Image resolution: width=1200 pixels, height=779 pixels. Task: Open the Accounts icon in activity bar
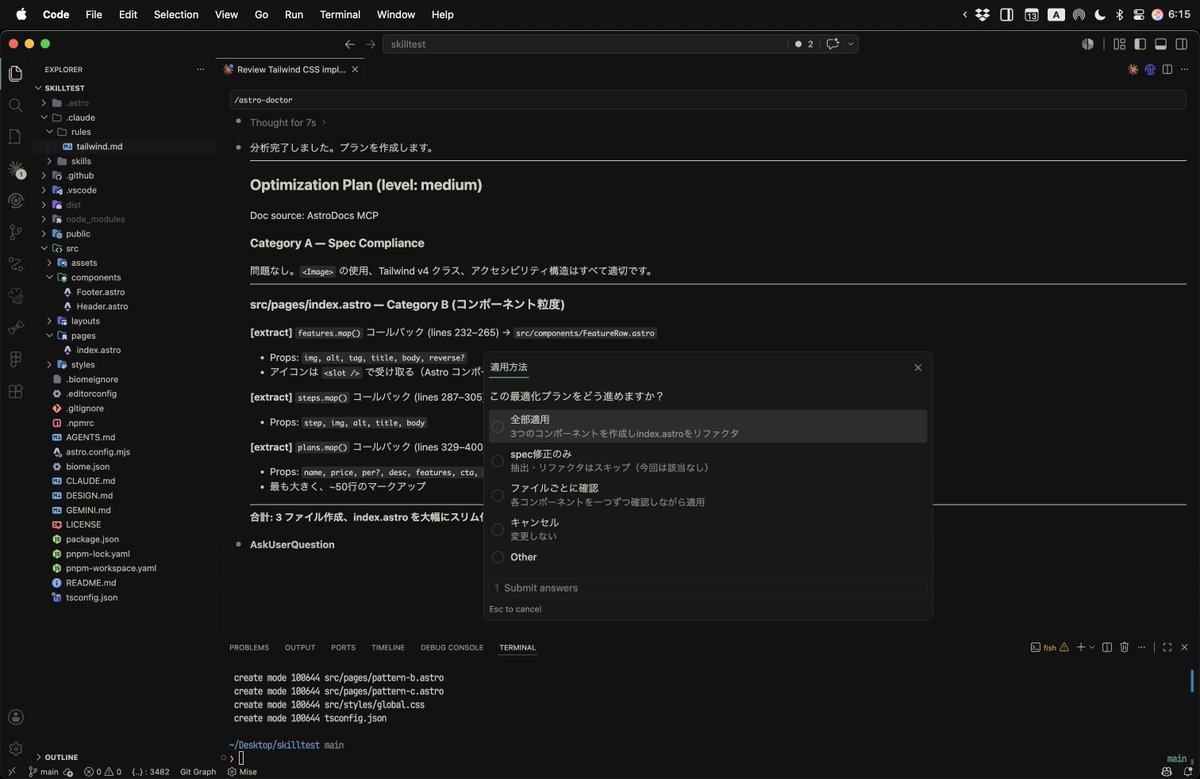(15, 717)
